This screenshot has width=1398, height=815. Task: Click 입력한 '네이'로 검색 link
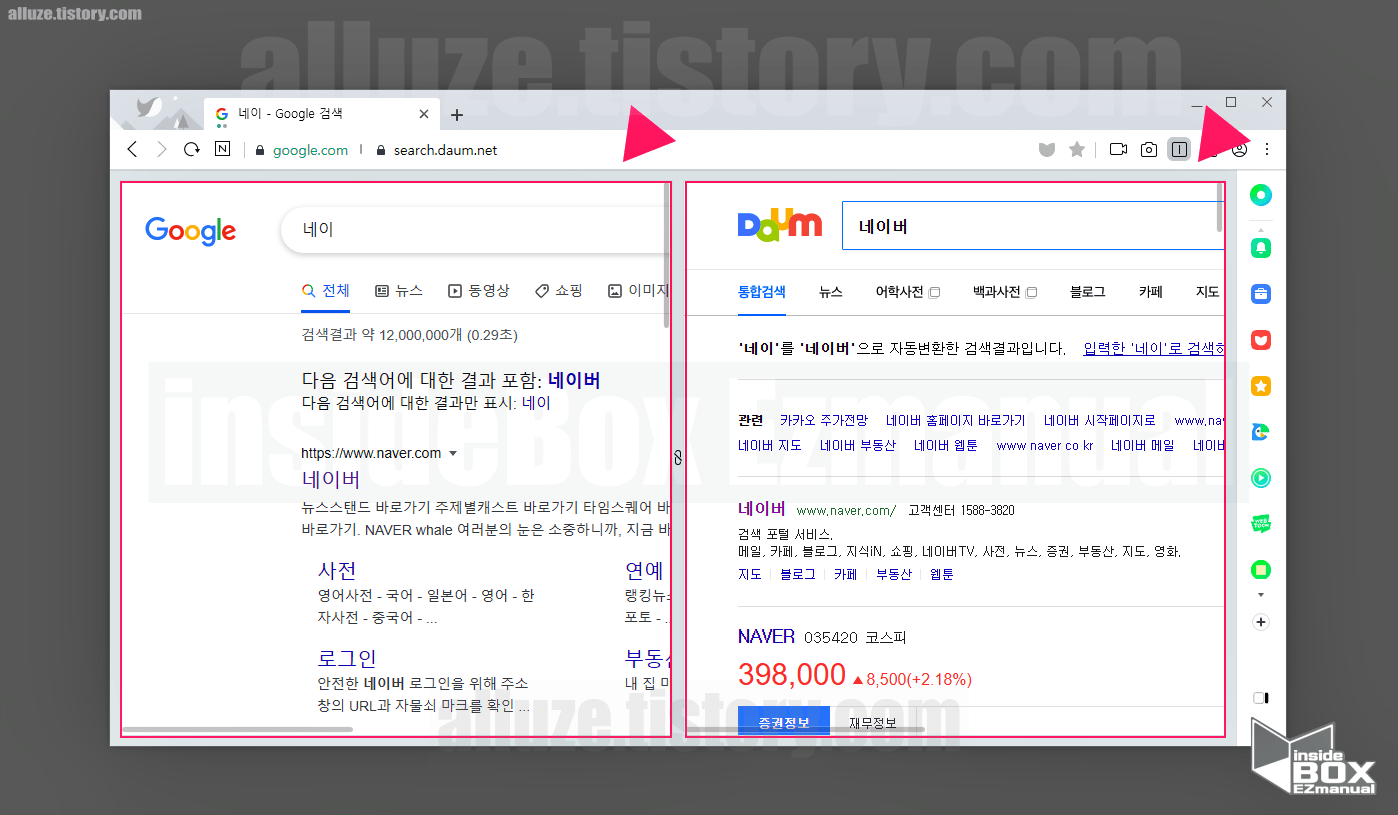(x=1154, y=348)
